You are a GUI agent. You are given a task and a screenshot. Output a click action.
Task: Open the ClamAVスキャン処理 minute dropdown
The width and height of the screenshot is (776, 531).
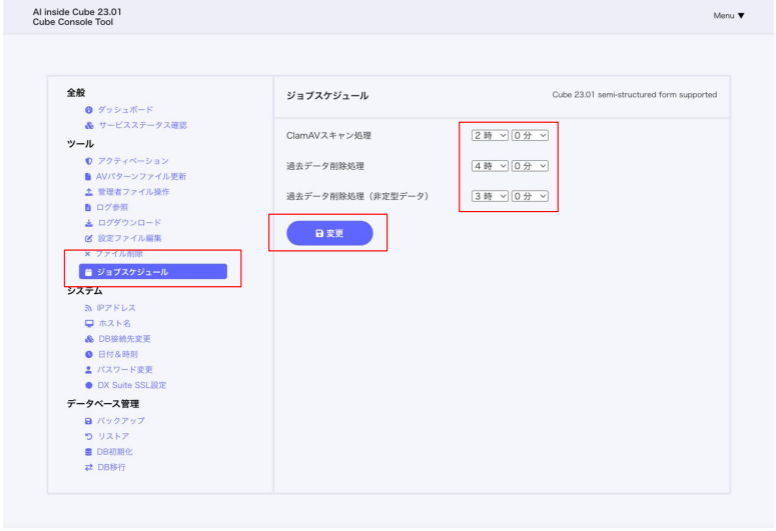[530, 135]
